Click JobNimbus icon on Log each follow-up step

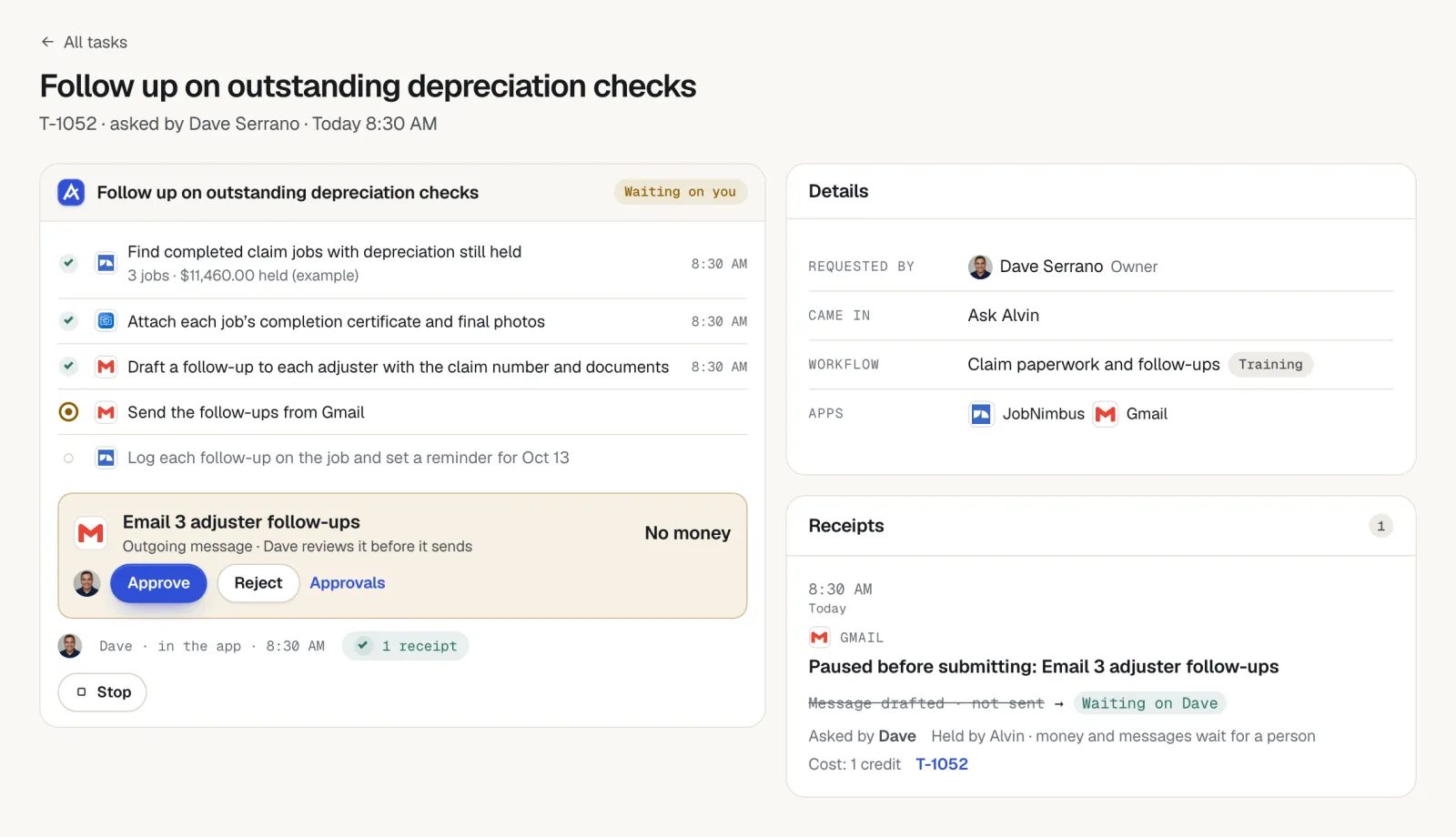click(106, 458)
